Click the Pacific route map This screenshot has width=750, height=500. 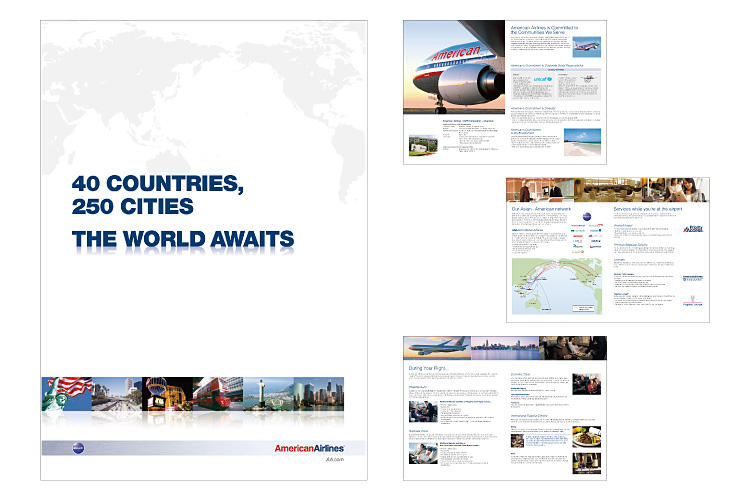(x=557, y=286)
